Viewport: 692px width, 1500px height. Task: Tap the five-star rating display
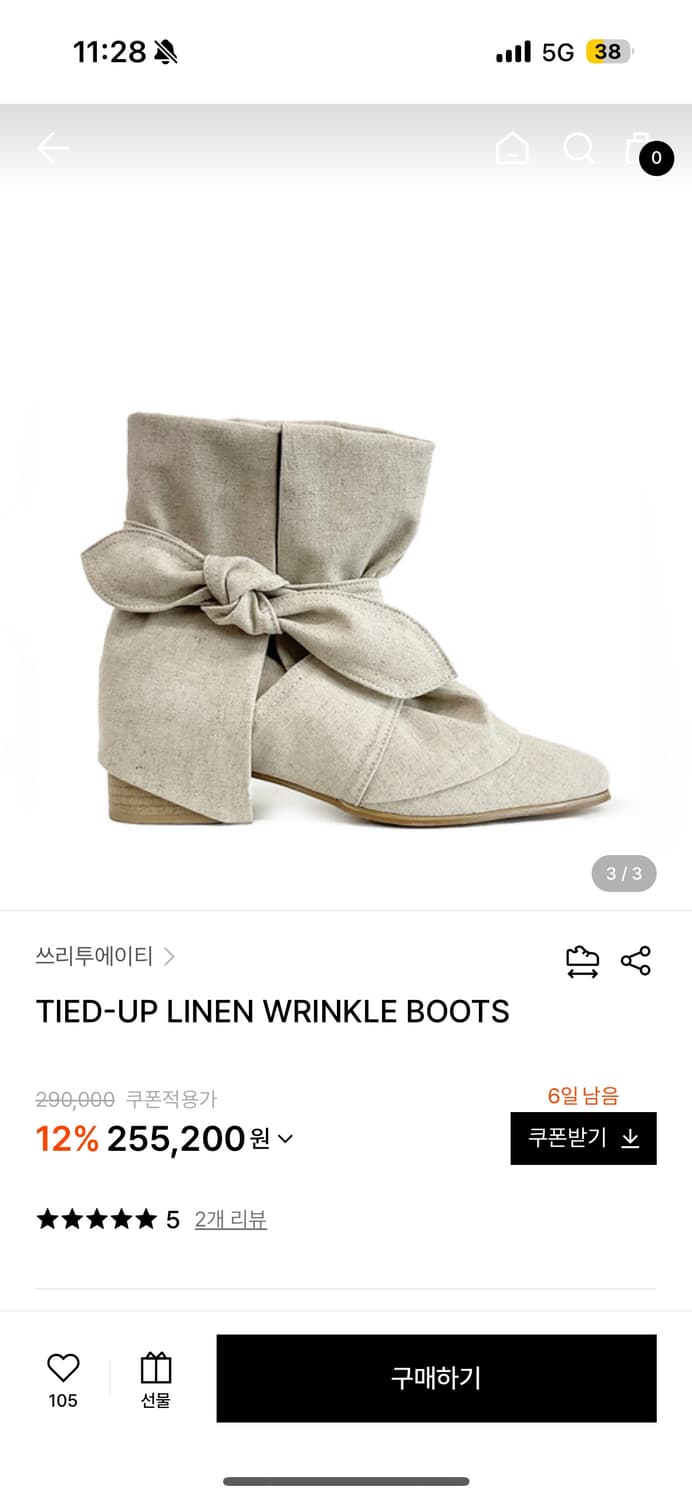click(x=97, y=1219)
